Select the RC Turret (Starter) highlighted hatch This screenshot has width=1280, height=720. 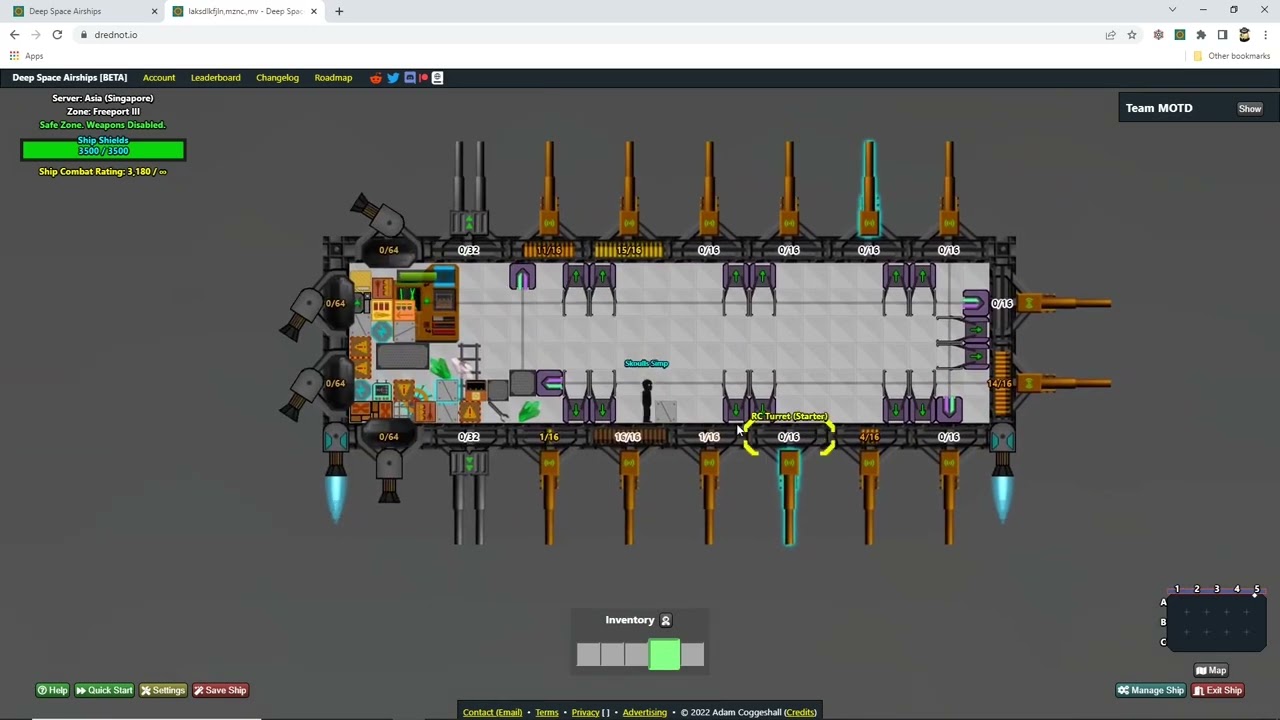[x=789, y=437]
